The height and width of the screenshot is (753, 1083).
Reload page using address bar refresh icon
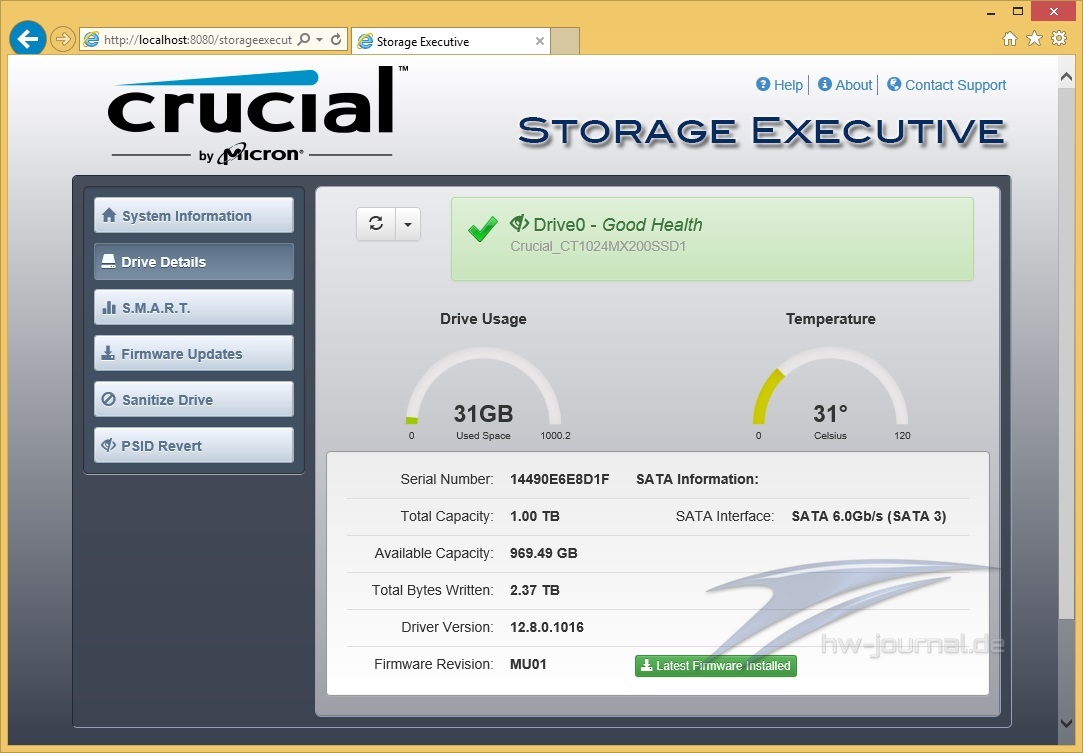(x=336, y=39)
